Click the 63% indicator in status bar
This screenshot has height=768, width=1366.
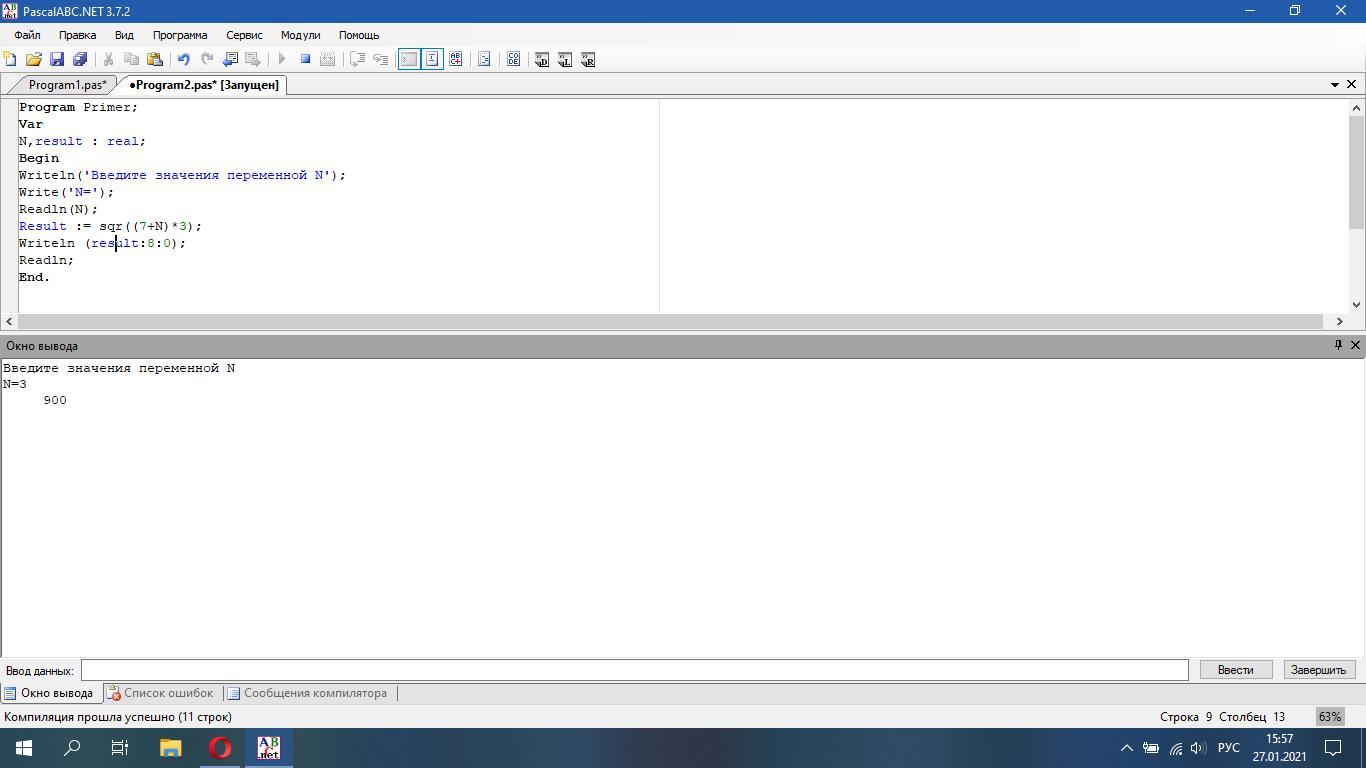pos(1329,717)
